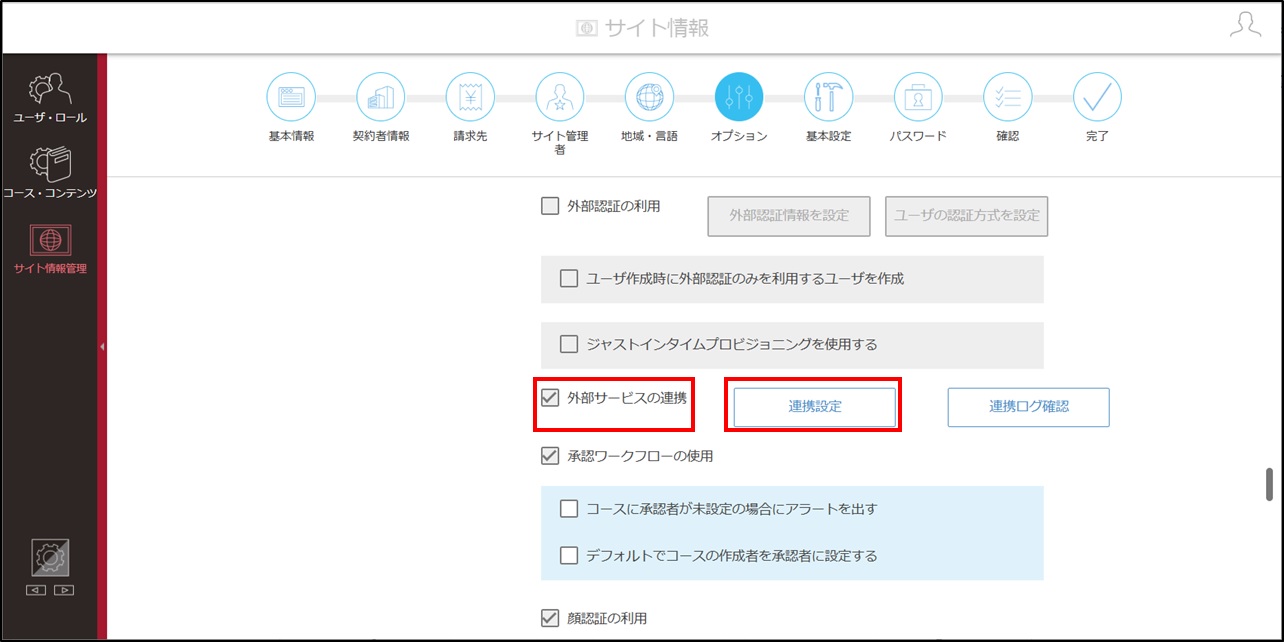Screen dimensions: 1284x642
Task: Open コース・コンテンツ in sidebar
Action: coord(50,172)
